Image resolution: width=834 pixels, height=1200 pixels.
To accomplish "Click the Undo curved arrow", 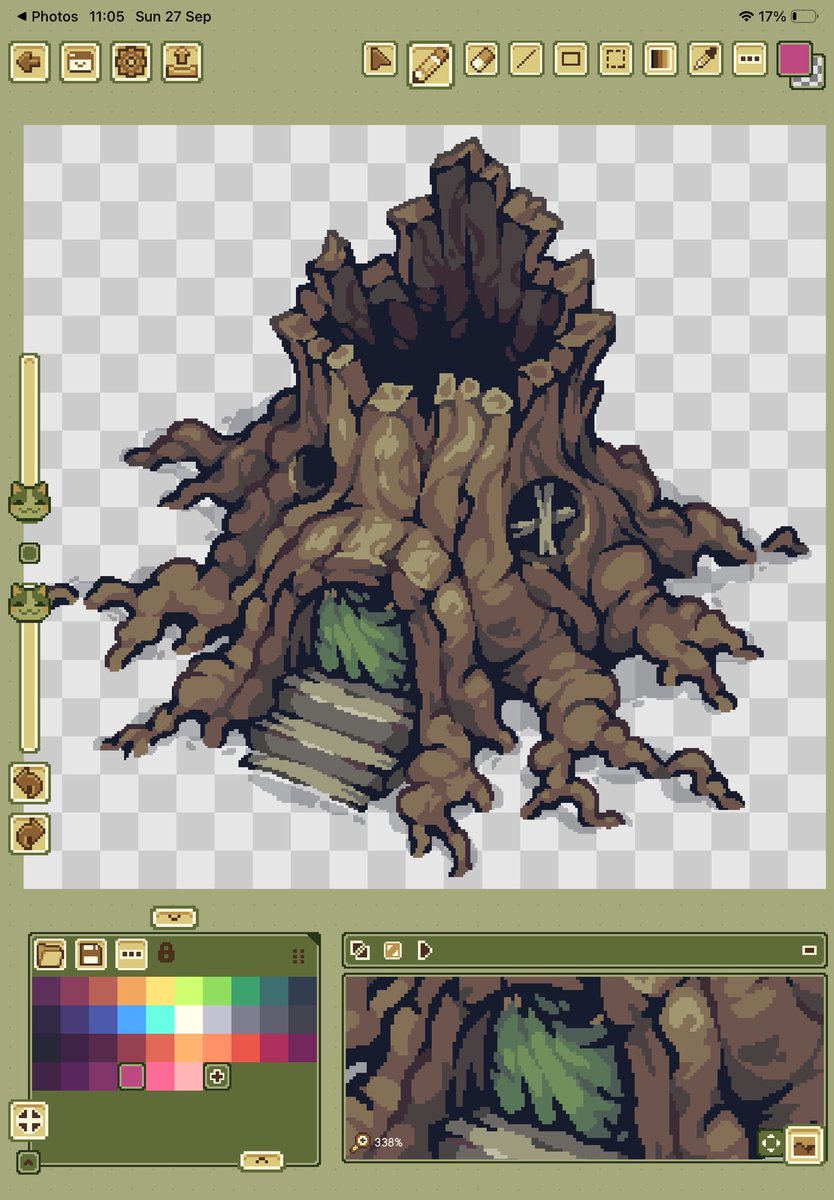I will [30, 783].
